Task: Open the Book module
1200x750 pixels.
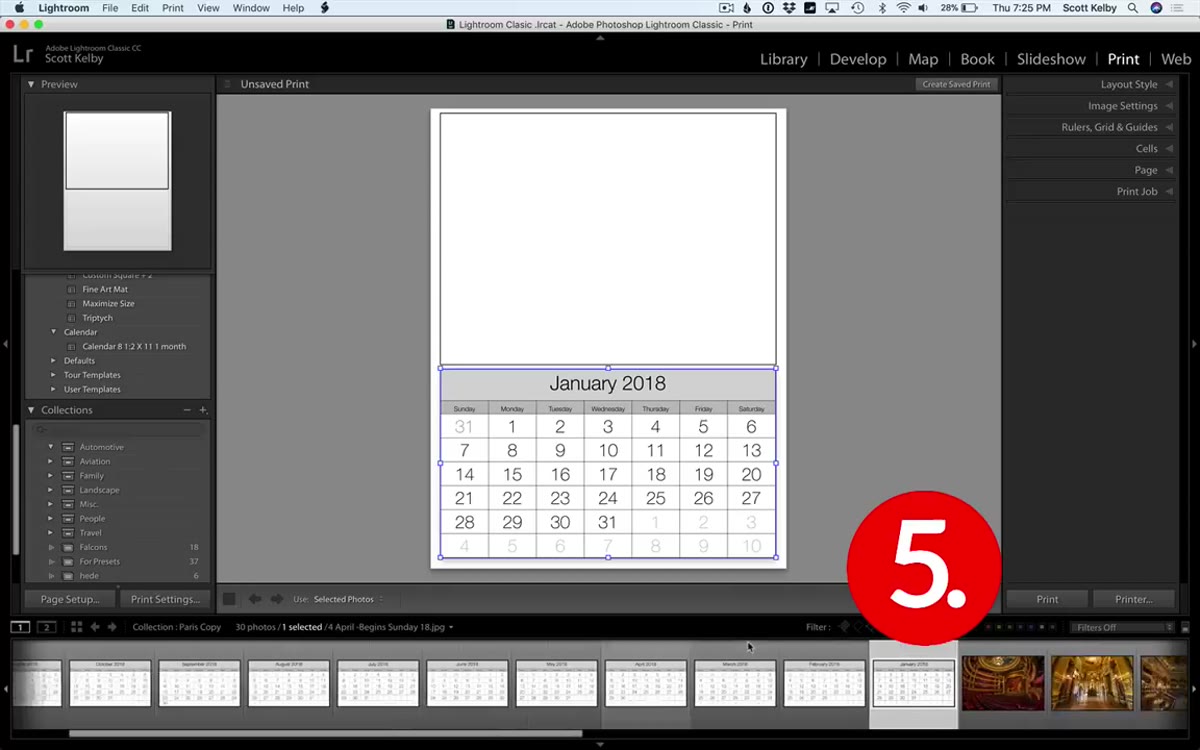Action: tap(977, 59)
